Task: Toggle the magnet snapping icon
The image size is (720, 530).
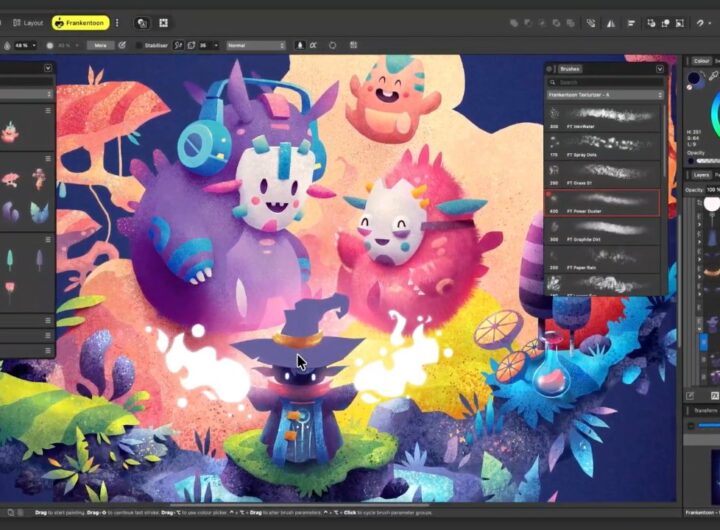Action: [x=700, y=23]
